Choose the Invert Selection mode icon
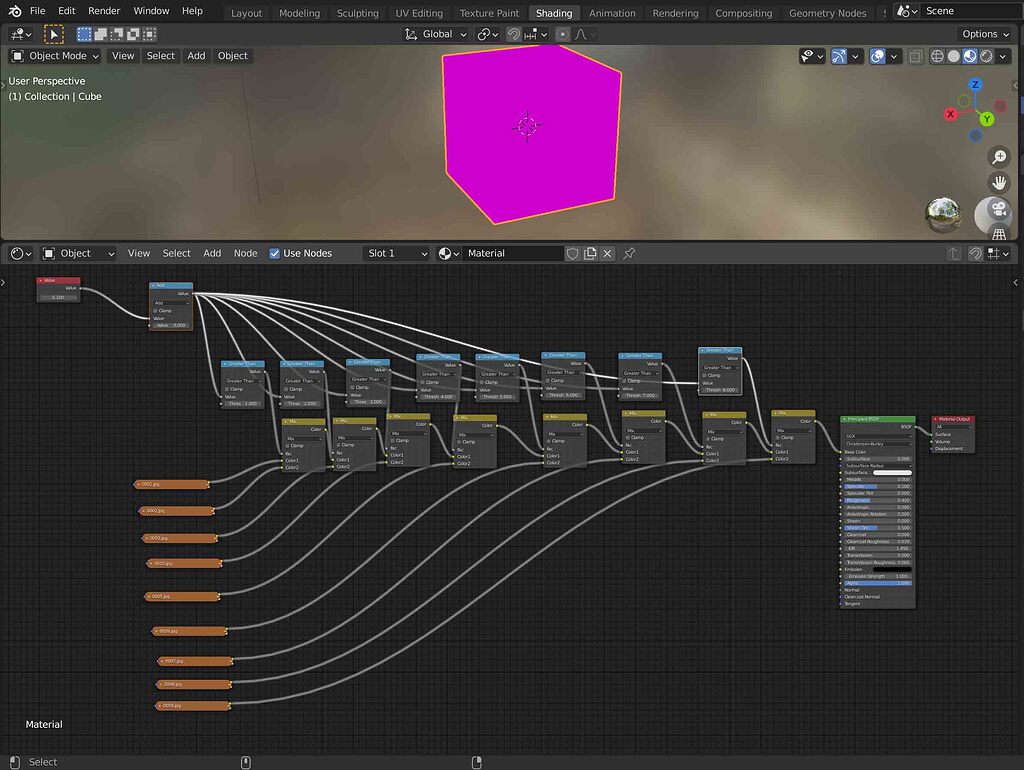Viewport: 1024px width, 770px height. click(x=133, y=34)
